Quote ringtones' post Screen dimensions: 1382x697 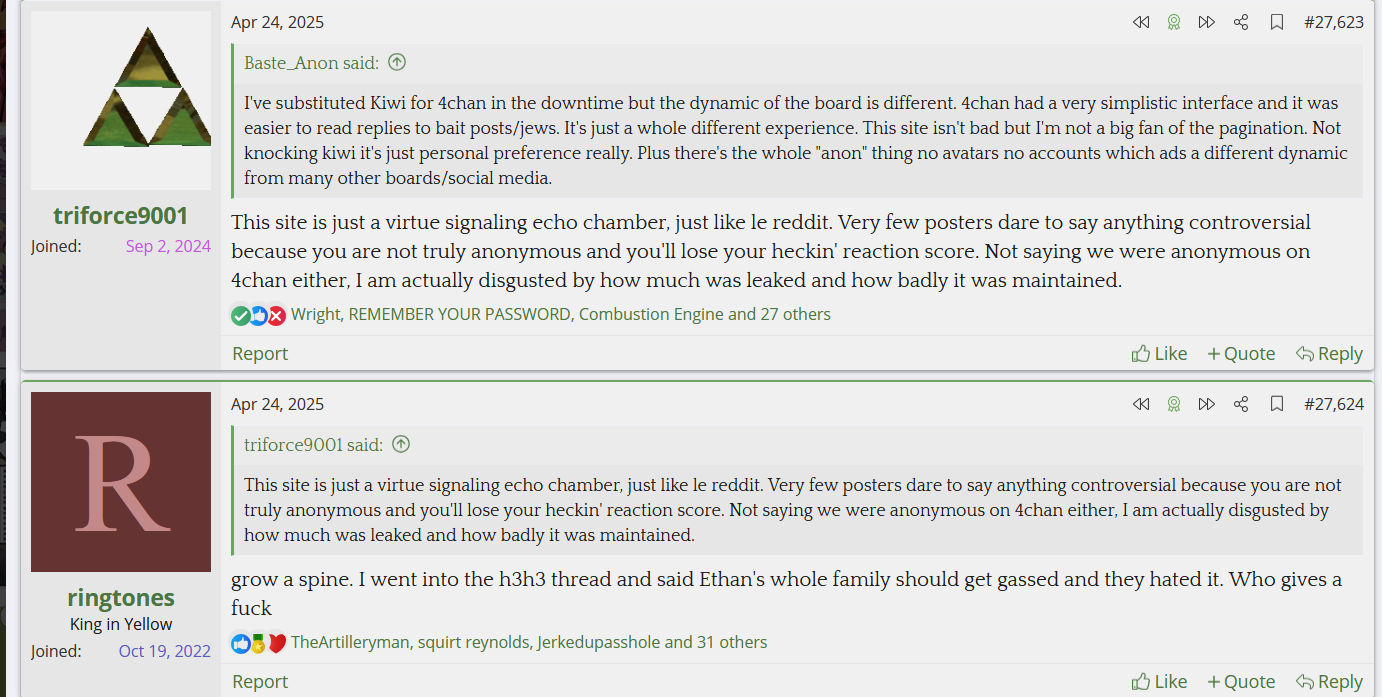tap(1241, 681)
